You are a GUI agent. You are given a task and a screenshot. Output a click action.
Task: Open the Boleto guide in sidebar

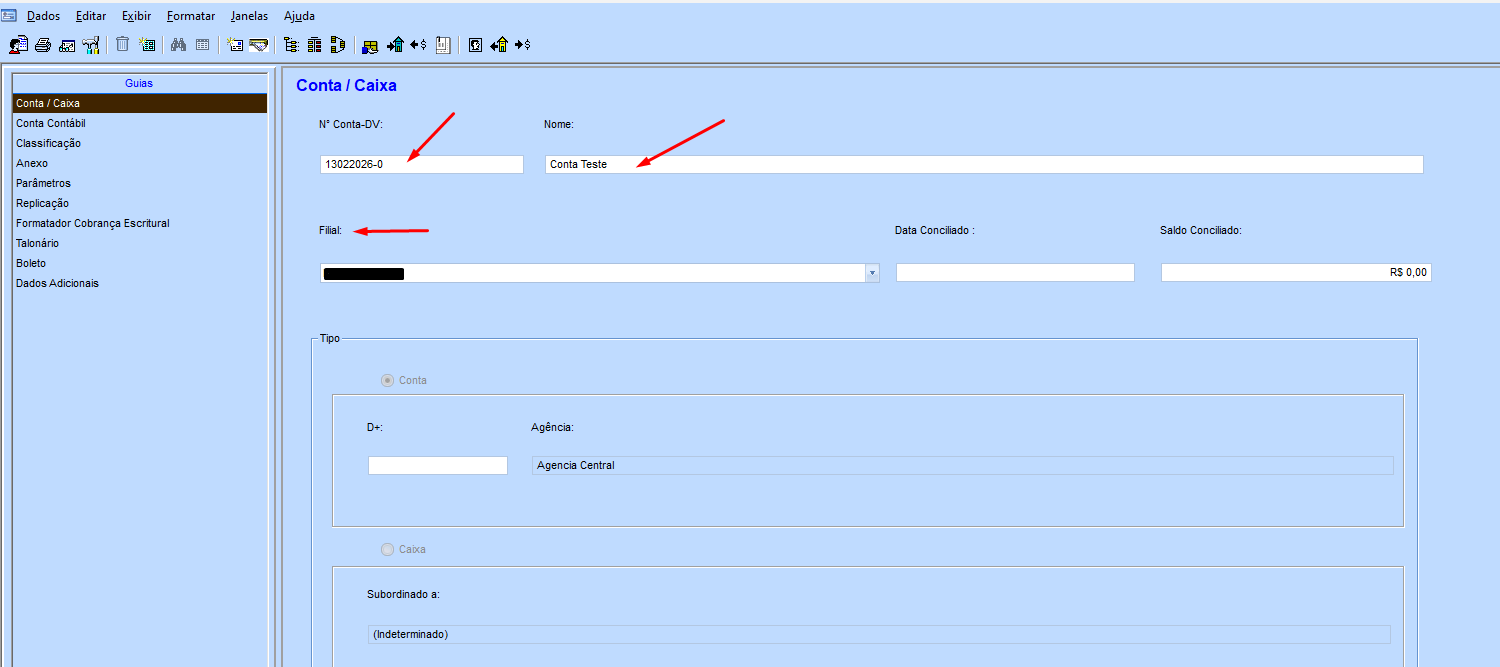tap(31, 263)
